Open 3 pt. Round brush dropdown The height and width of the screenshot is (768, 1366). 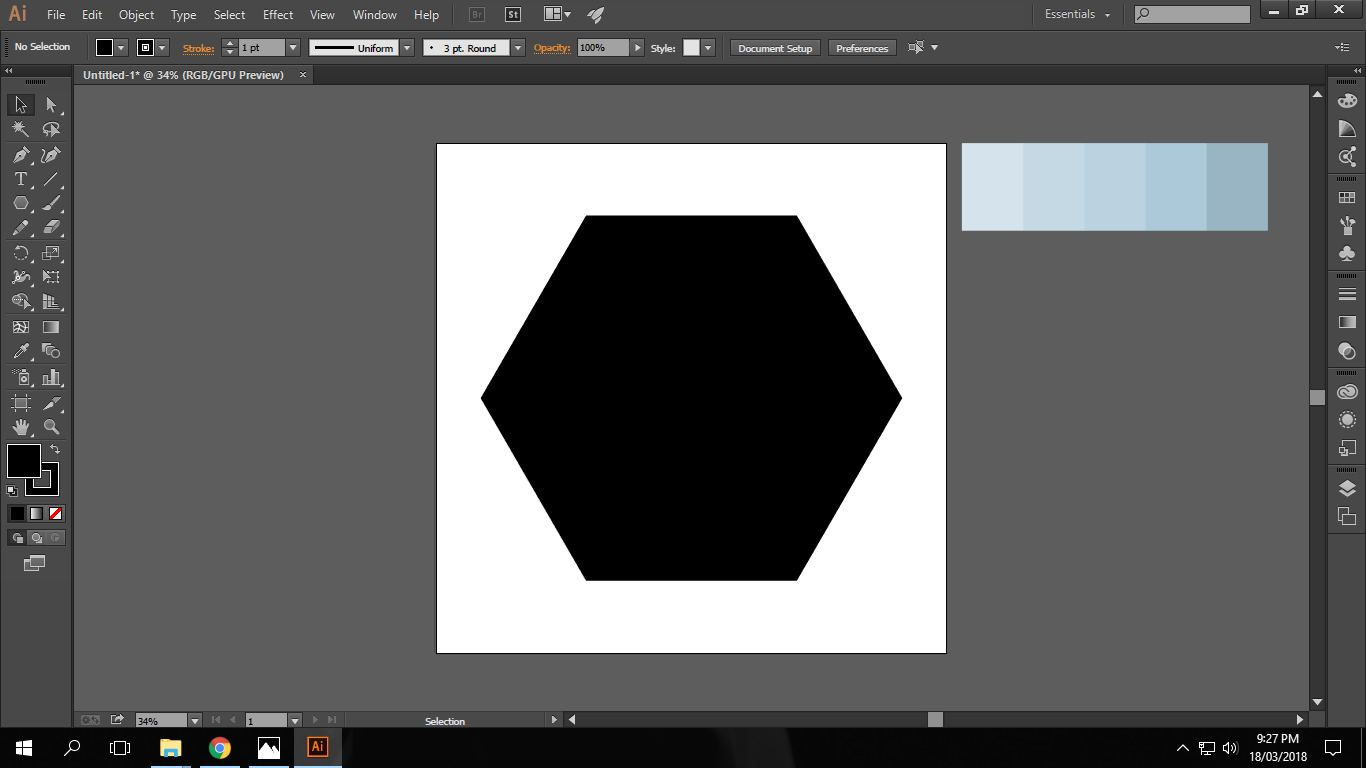click(518, 48)
